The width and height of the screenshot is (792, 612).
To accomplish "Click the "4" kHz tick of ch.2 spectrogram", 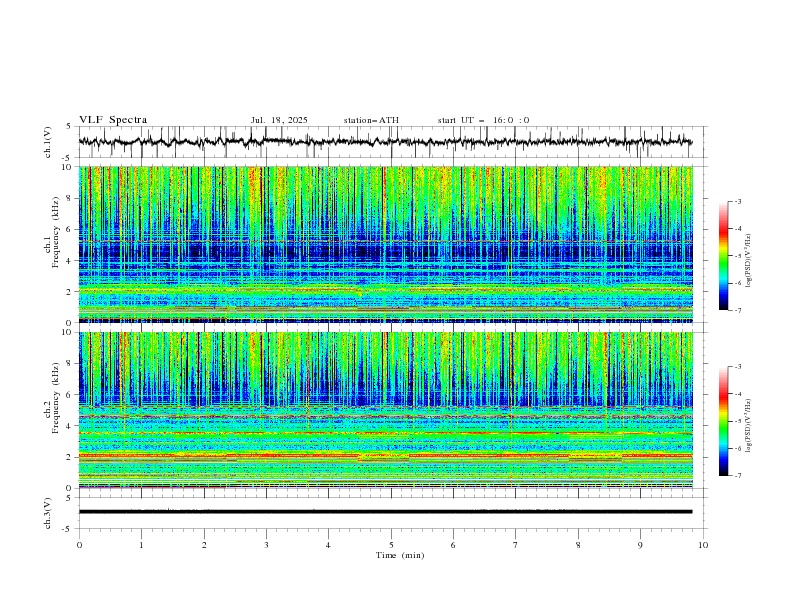I will point(71,426).
